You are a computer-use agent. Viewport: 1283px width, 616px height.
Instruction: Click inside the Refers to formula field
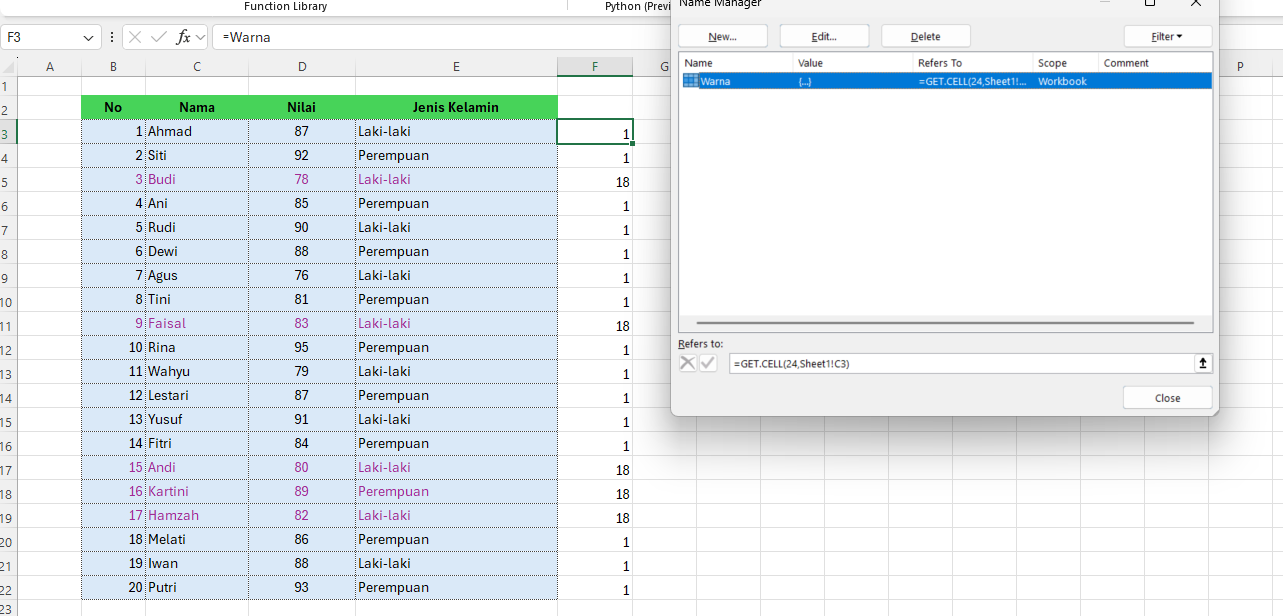point(900,362)
